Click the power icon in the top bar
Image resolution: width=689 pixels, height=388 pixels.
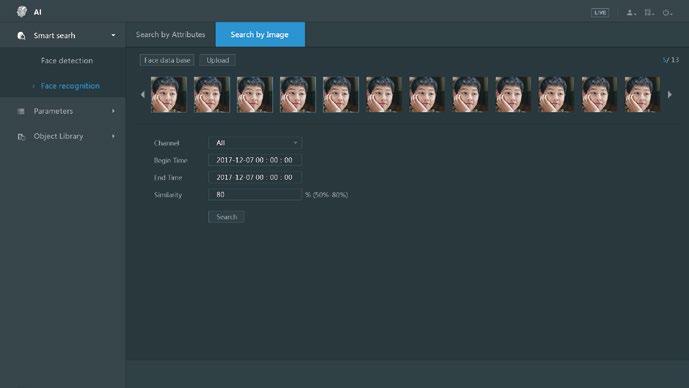click(667, 12)
